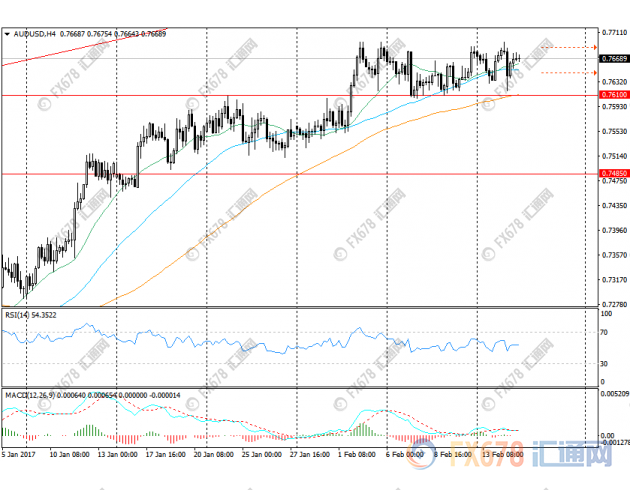Viewport: 630px width, 490px height.
Task: Click the 0.77110 price axis value
Action: click(612, 33)
